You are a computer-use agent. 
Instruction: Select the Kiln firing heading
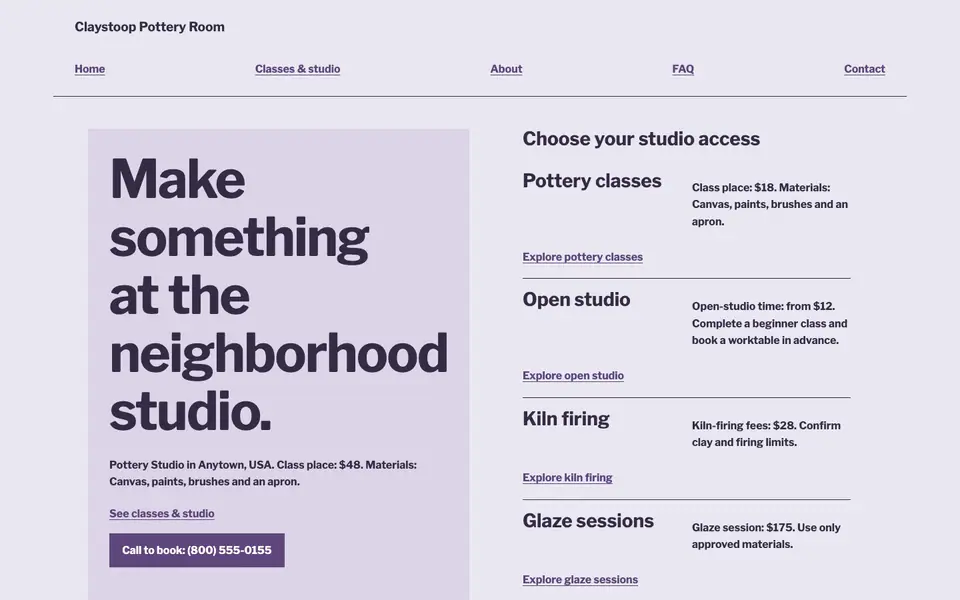click(566, 419)
